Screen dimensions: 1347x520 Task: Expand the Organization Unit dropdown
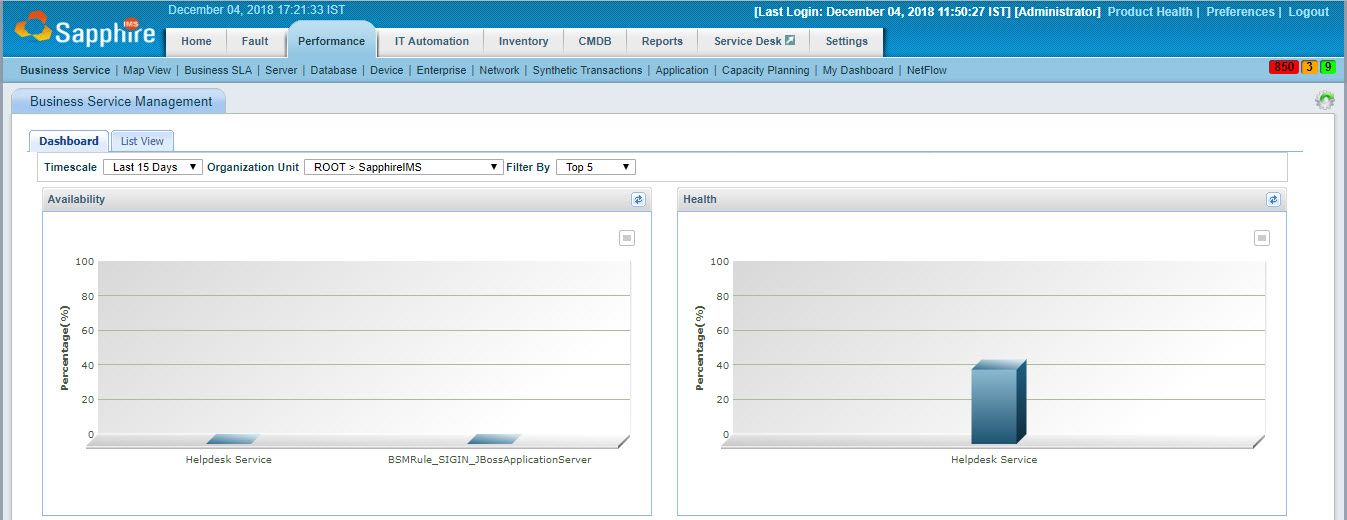click(403, 167)
